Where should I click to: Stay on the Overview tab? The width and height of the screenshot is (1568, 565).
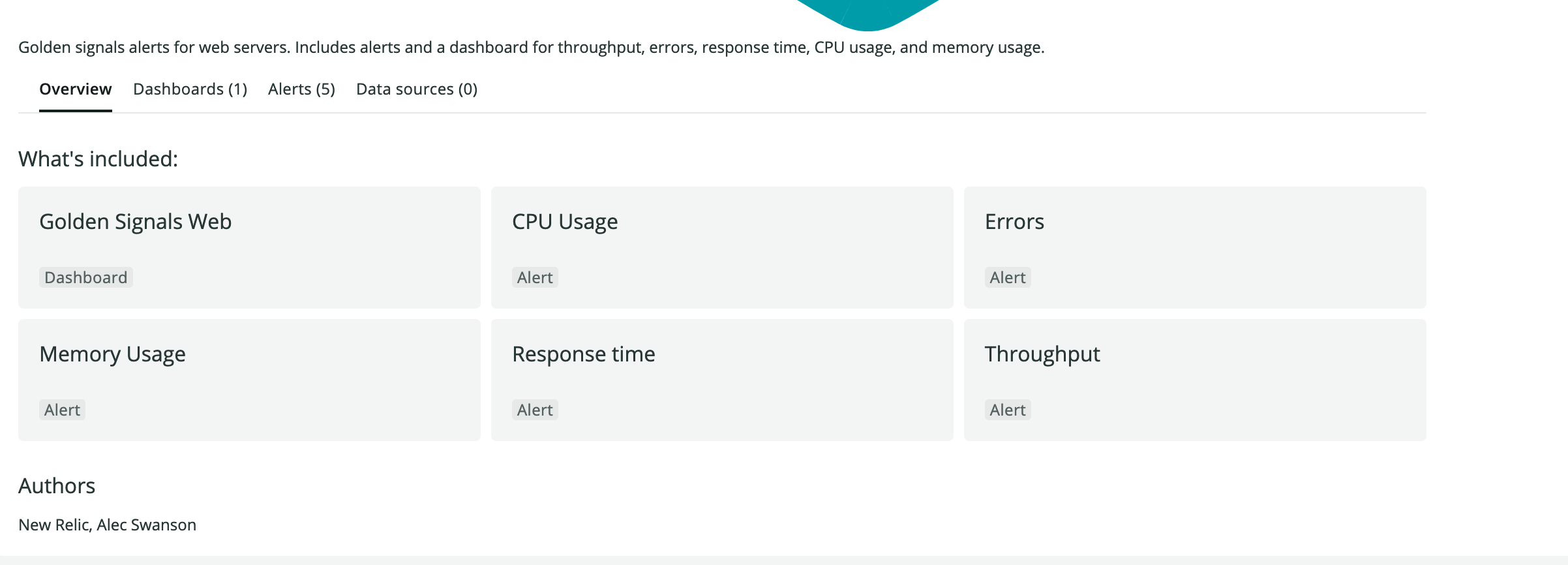(x=75, y=89)
